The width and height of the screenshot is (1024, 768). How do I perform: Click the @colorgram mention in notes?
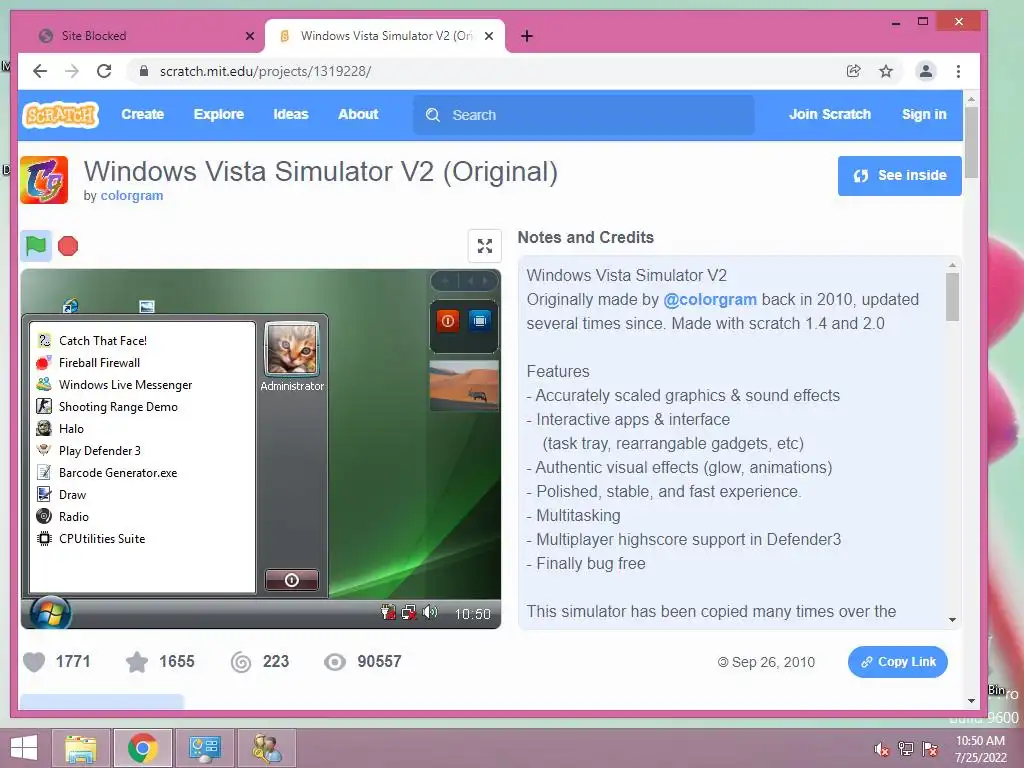(710, 299)
